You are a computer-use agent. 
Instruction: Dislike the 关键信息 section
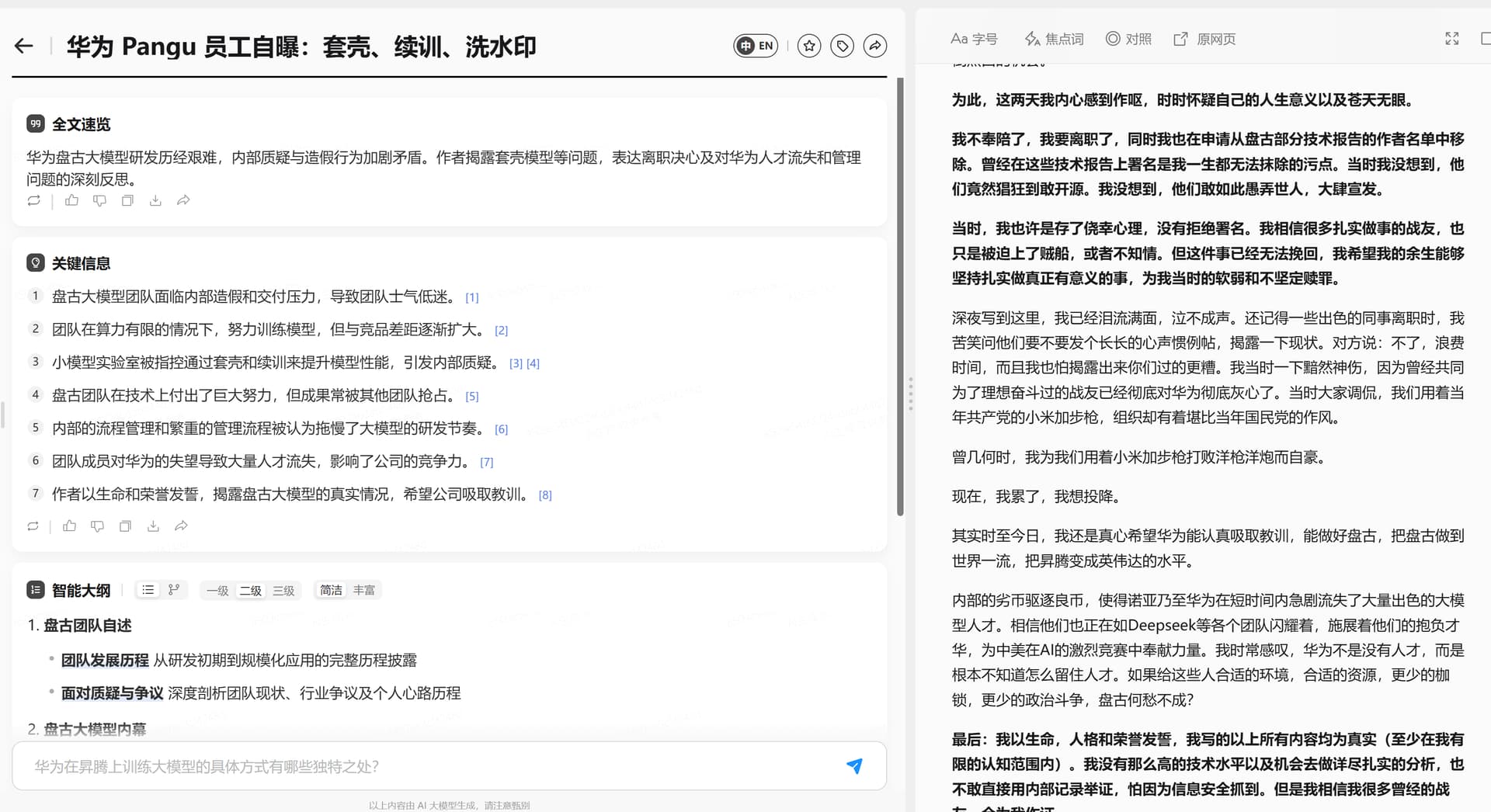click(97, 526)
